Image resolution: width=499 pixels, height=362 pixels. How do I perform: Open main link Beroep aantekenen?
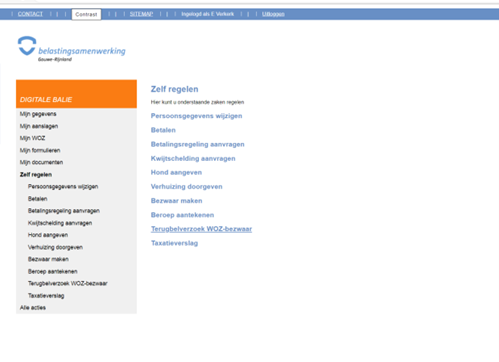coord(182,215)
